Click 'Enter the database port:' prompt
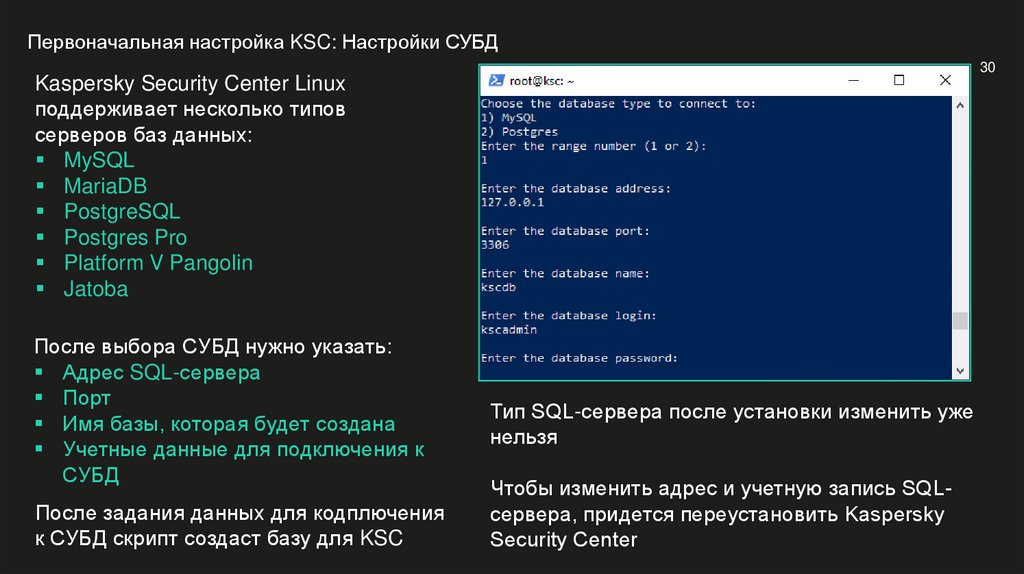Screen dimensions: 1024x574 565,231
